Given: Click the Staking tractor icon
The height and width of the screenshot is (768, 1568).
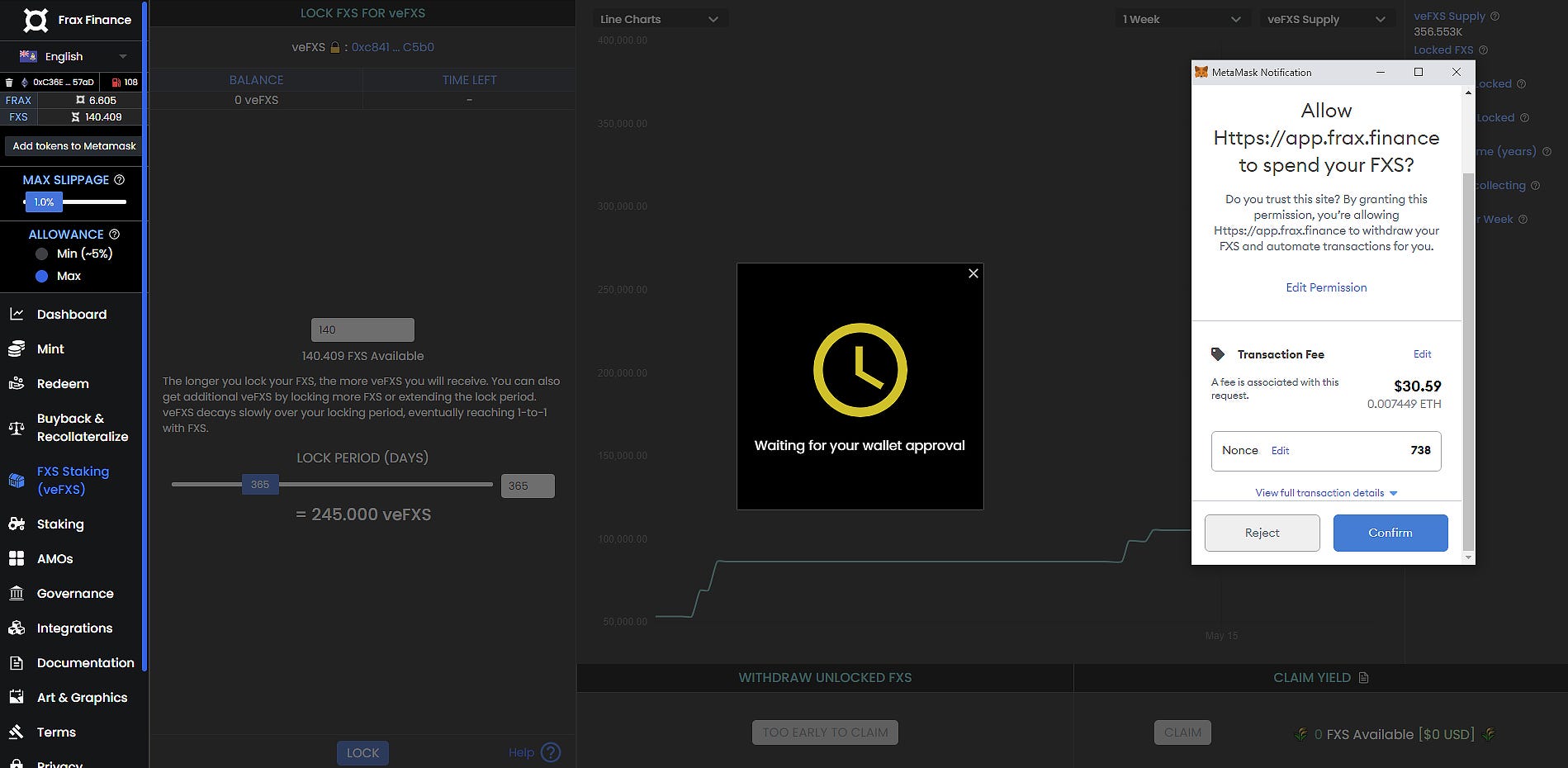Looking at the screenshot, I should [17, 524].
